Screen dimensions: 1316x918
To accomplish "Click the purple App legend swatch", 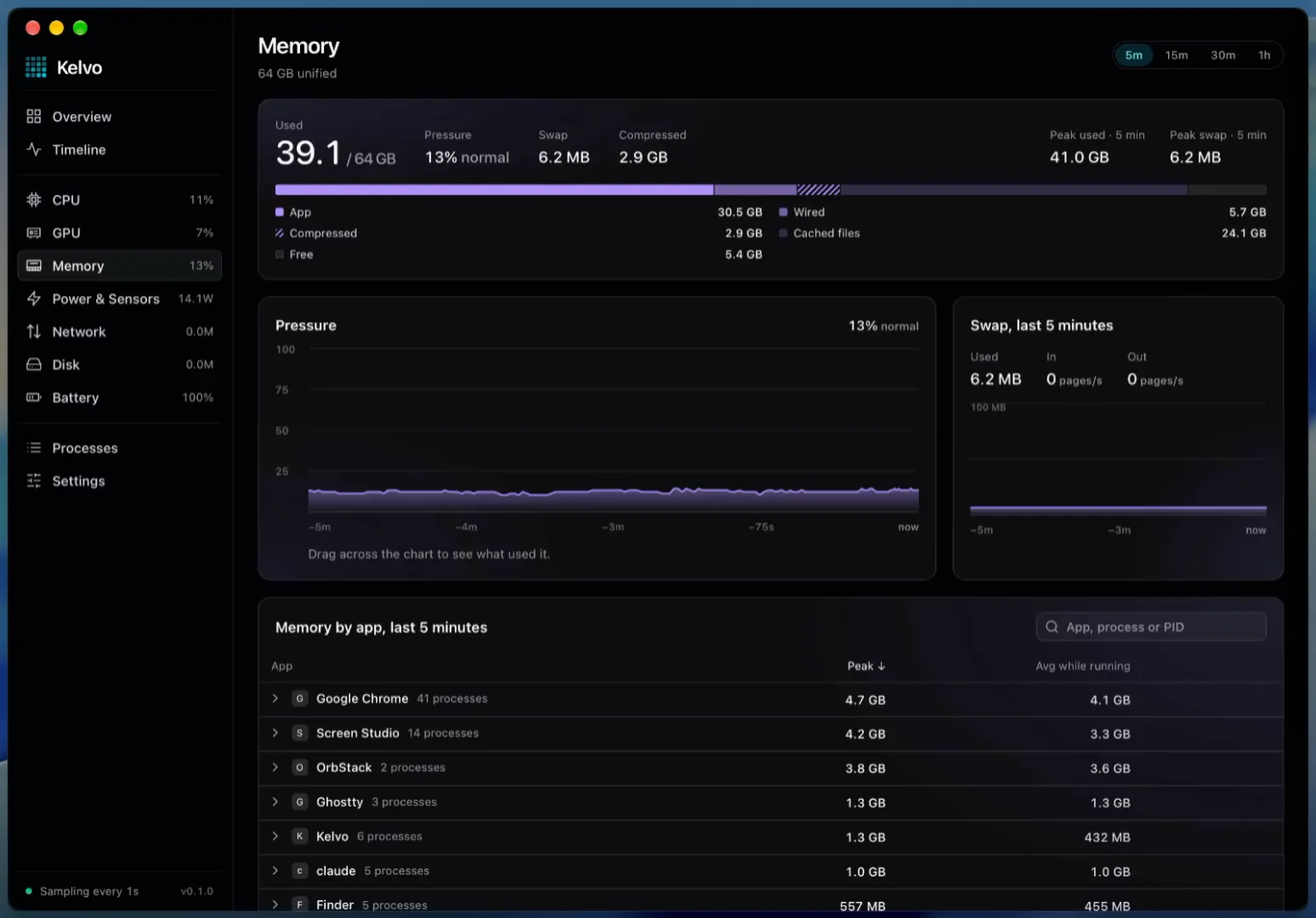I will point(280,212).
